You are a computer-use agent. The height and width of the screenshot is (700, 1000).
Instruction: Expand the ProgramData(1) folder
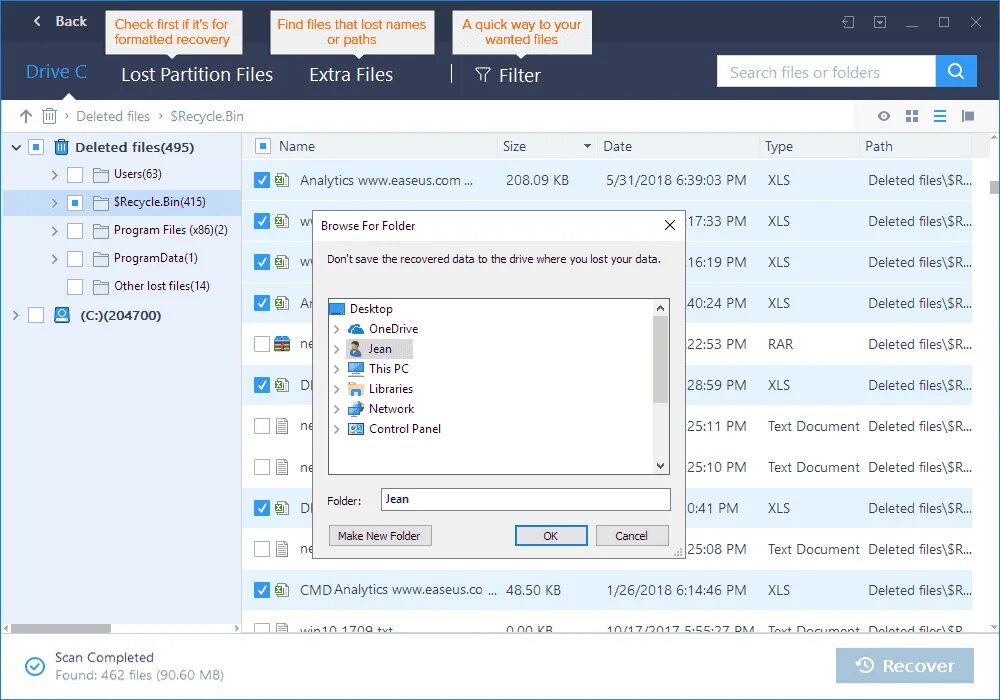pos(54,259)
